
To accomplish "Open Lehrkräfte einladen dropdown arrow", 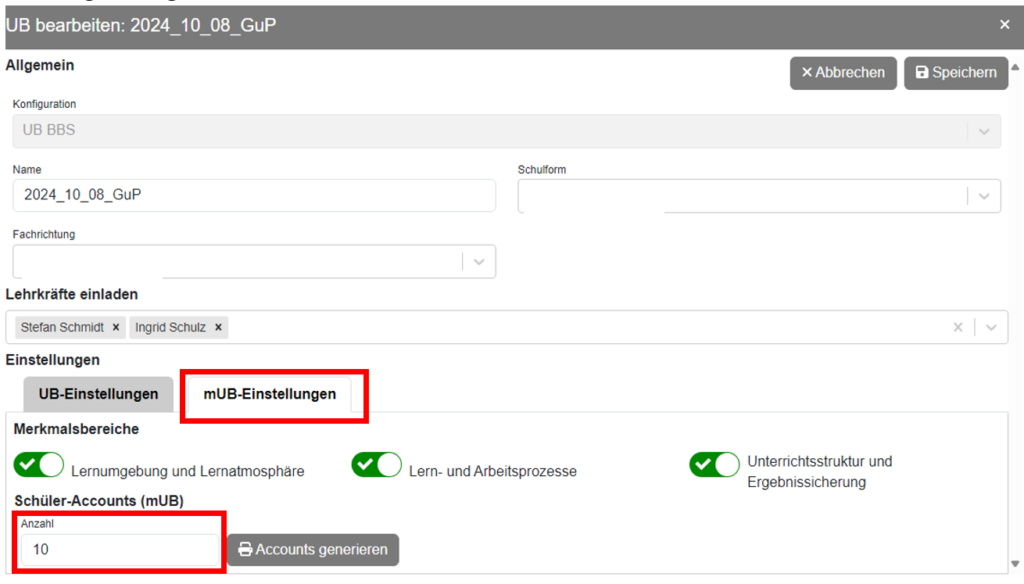I will click(x=991, y=327).
